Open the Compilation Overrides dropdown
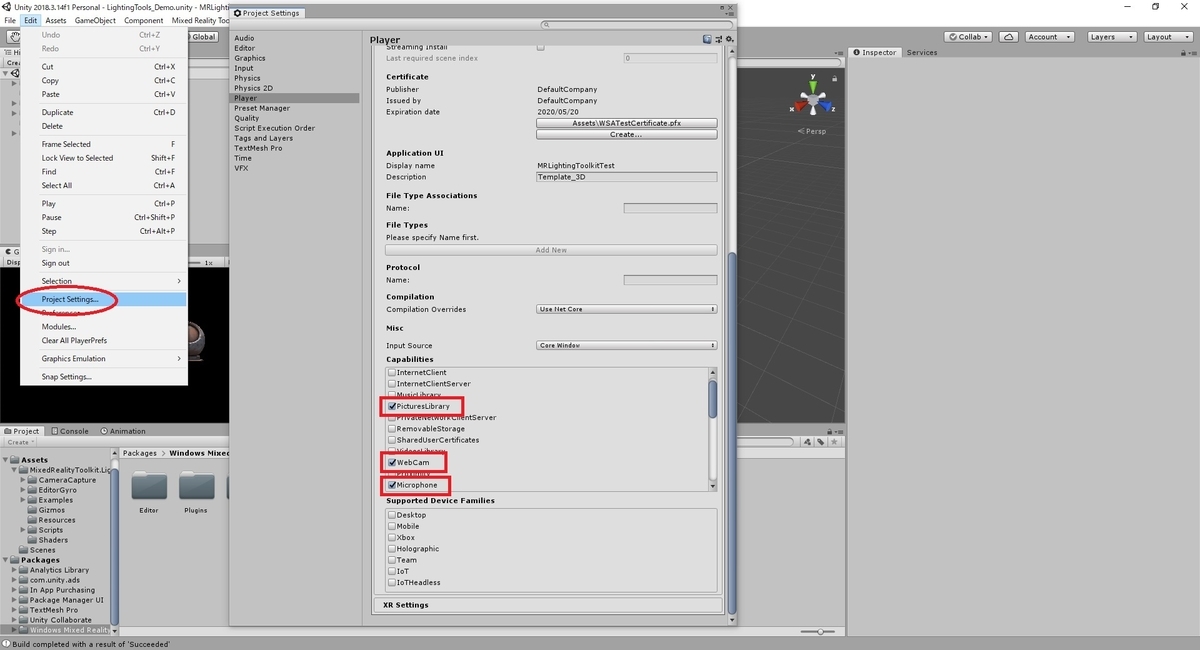This screenshot has height=650, width=1200. 626,309
